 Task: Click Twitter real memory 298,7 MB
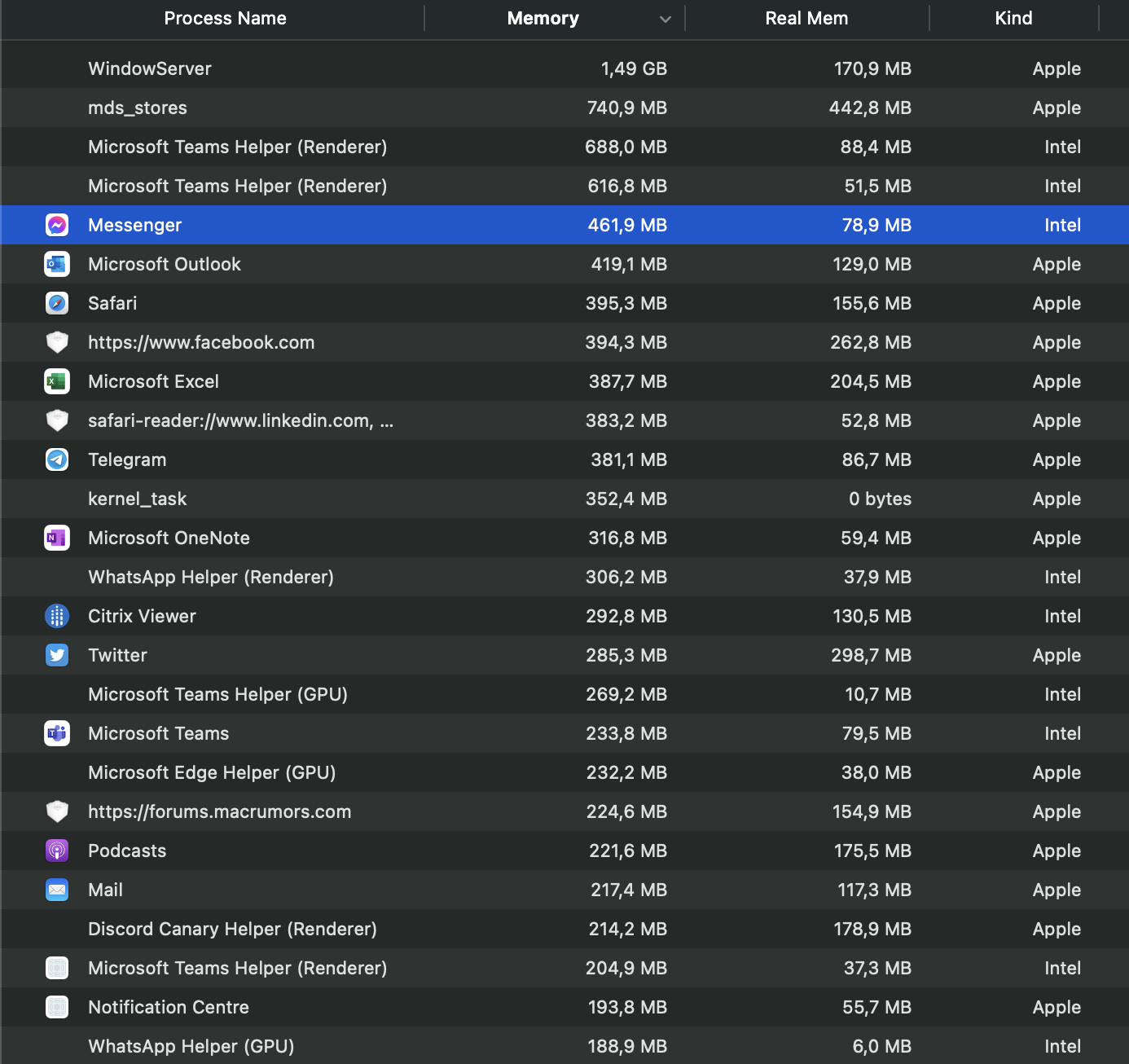(x=871, y=655)
